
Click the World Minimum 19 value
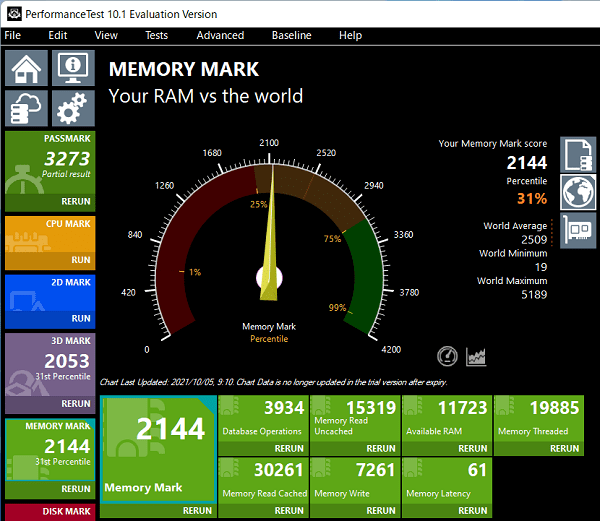(541, 267)
